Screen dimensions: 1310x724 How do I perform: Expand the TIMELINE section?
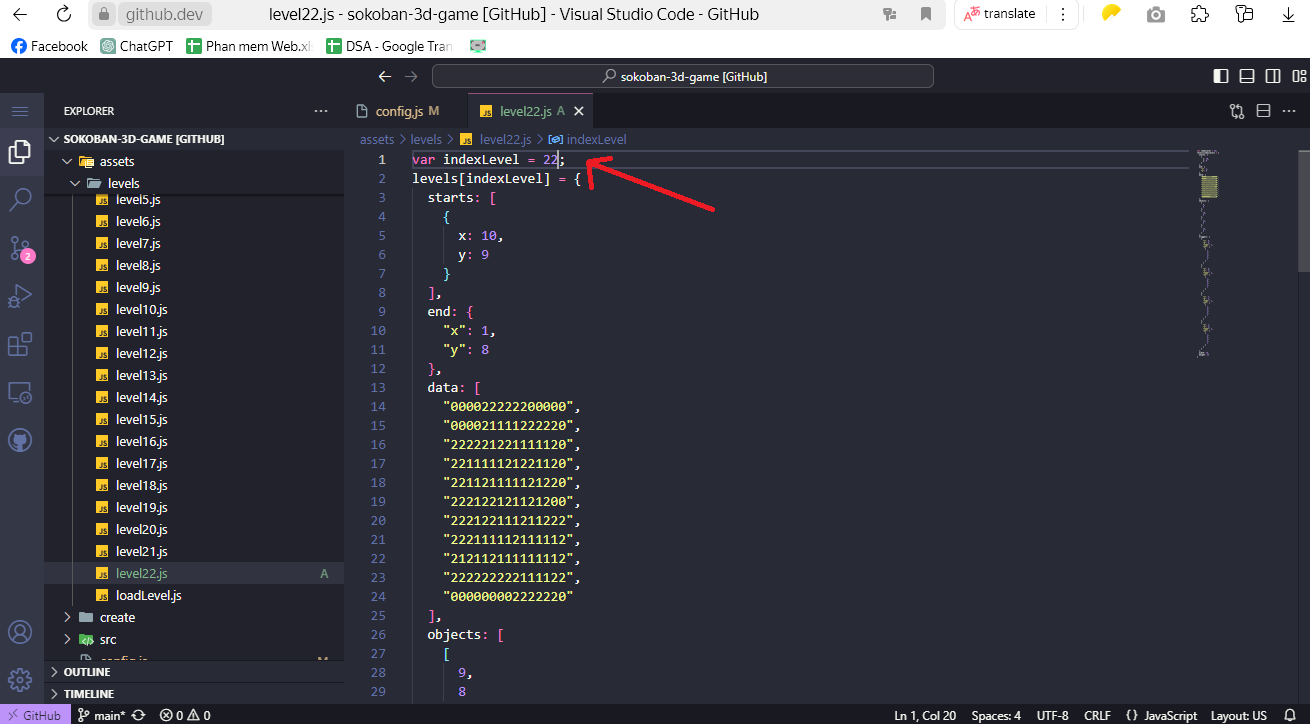[x=88, y=693]
